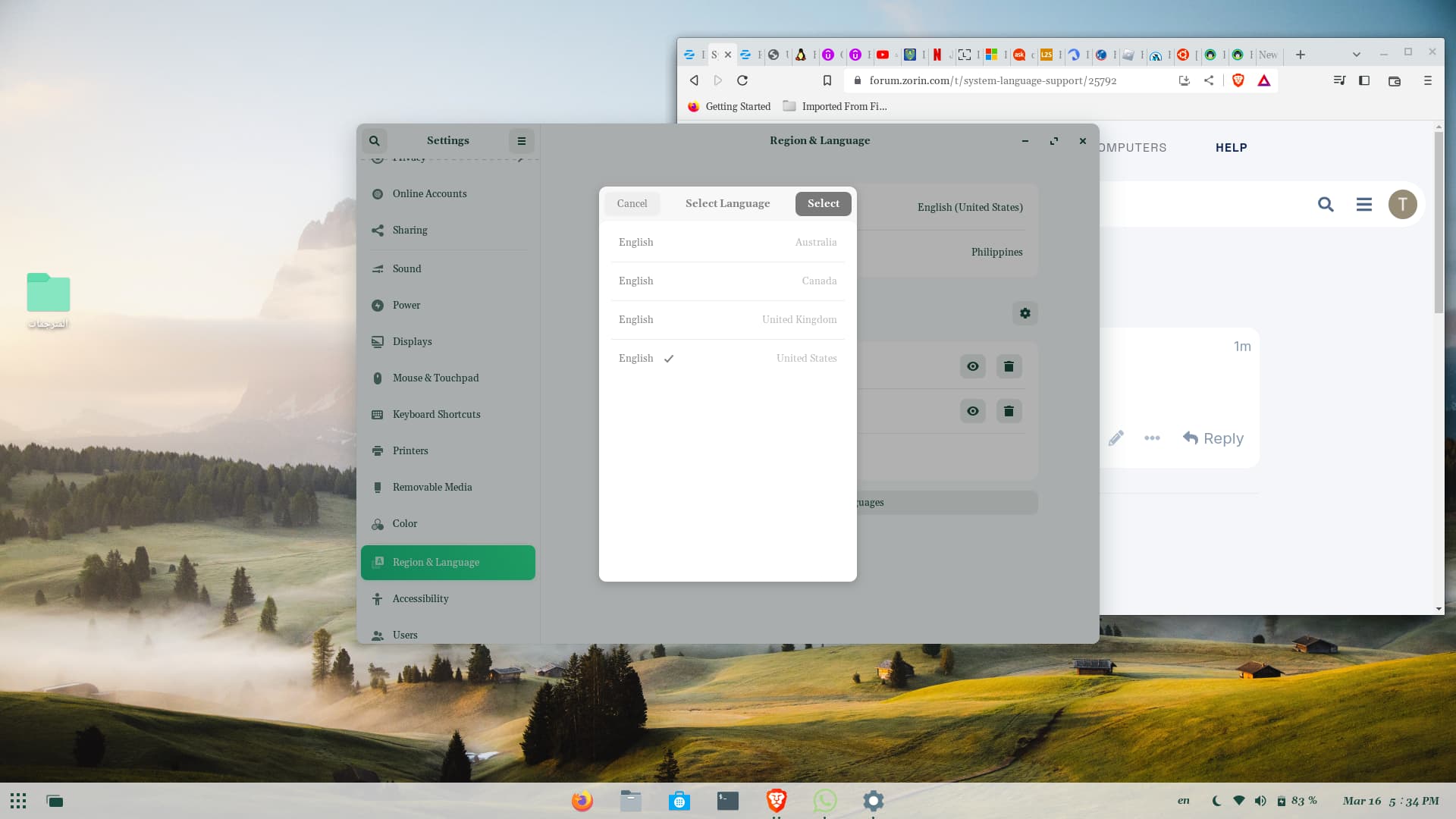This screenshot has height=819, width=1456.
Task: Open the desktop folder icon
Action: click(x=48, y=293)
